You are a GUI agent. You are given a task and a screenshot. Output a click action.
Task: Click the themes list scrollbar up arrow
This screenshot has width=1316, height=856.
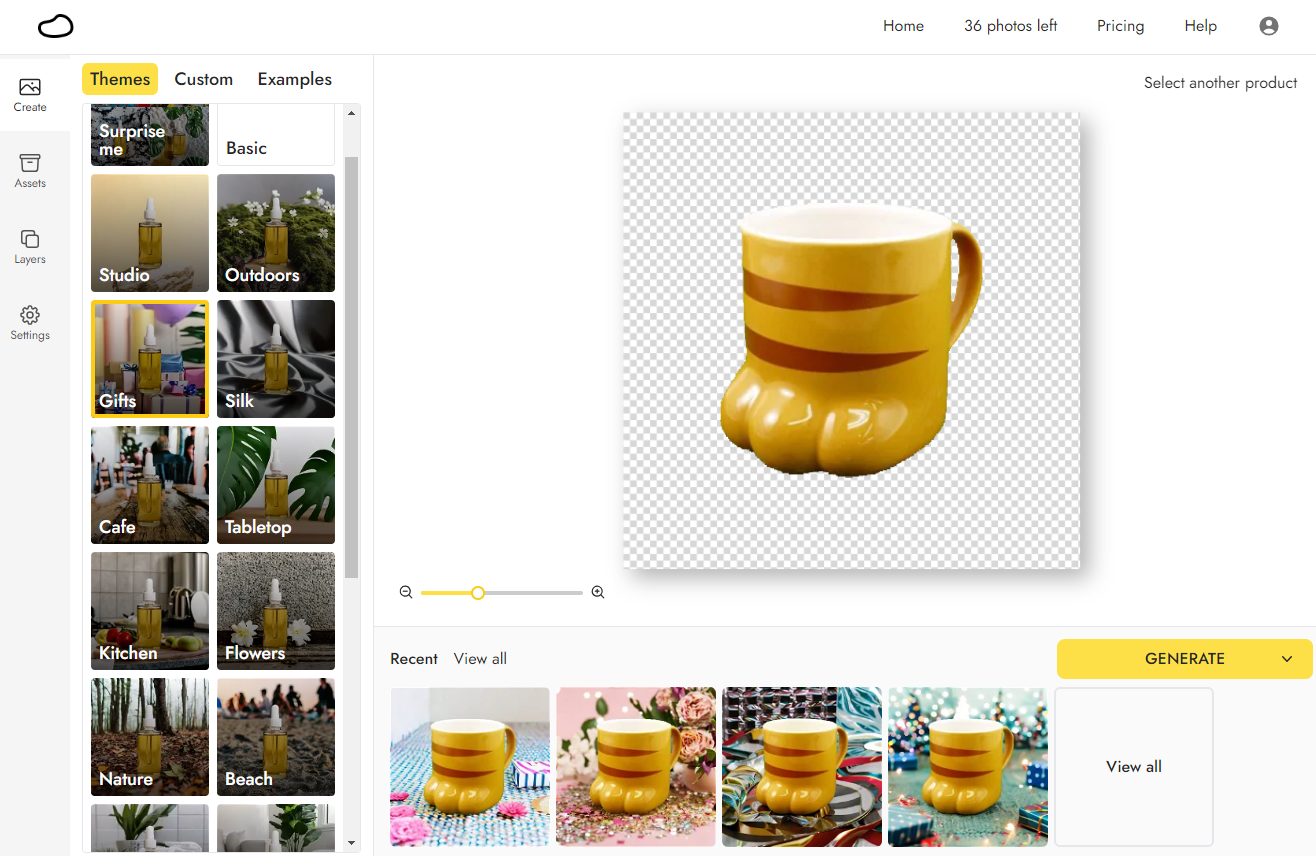click(x=351, y=113)
